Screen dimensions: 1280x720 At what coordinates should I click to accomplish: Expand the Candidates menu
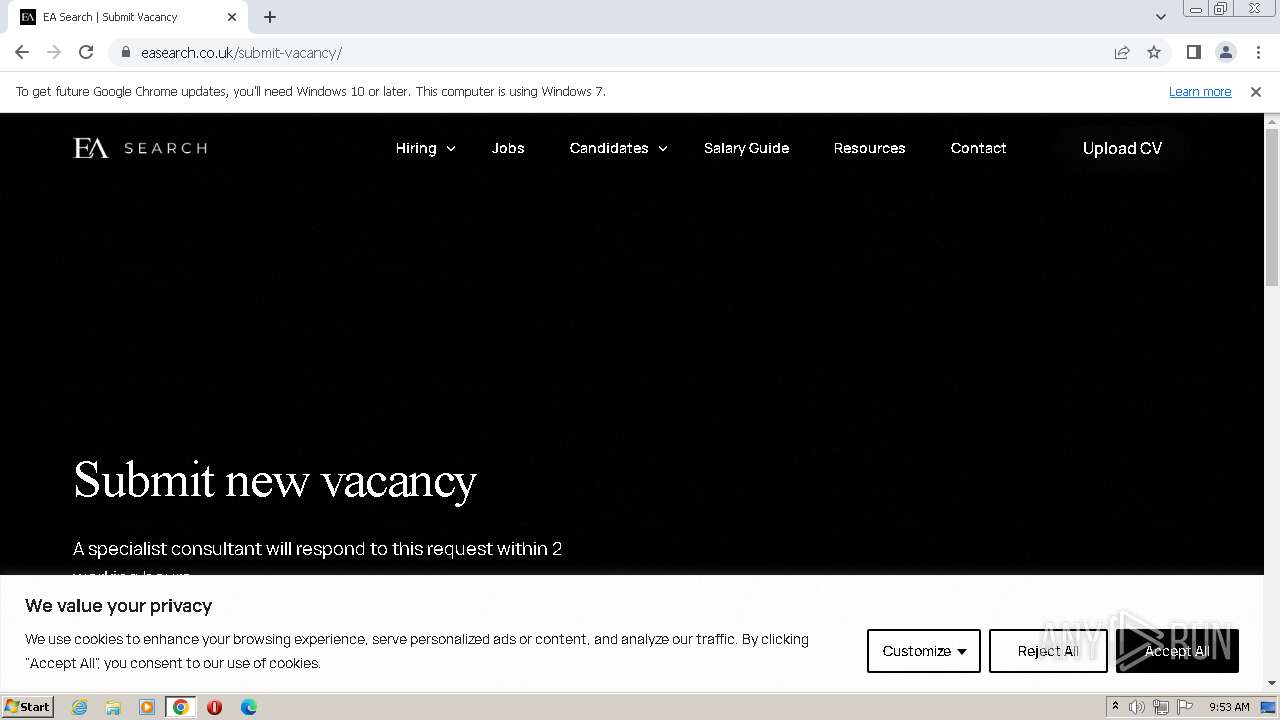(618, 148)
